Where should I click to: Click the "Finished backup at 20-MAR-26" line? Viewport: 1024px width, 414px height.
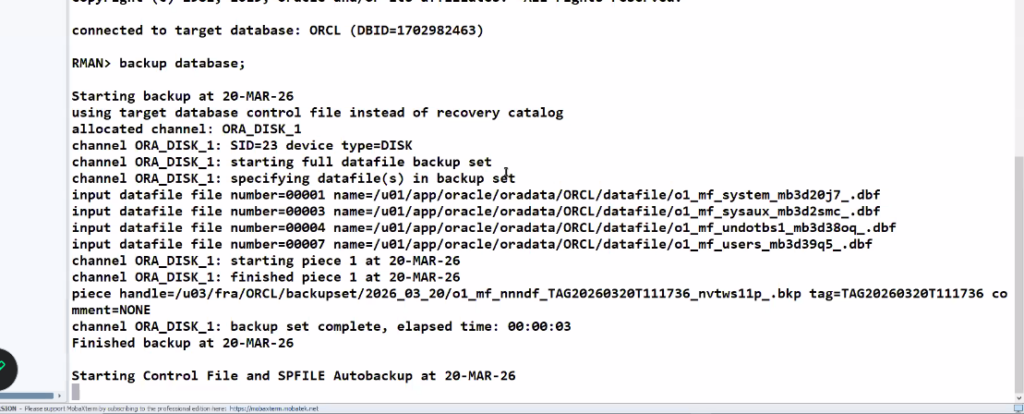coord(182,342)
